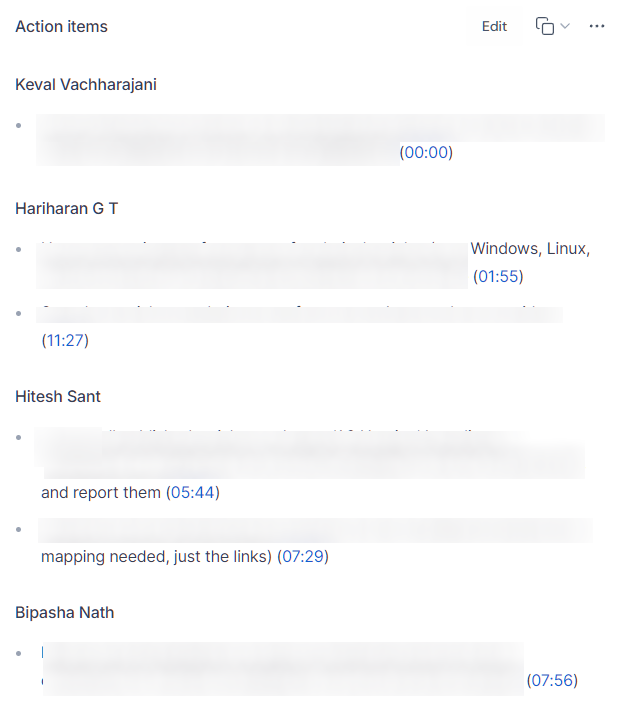The image size is (620, 706).
Task: Click the Action items heading
Action: 61,27
